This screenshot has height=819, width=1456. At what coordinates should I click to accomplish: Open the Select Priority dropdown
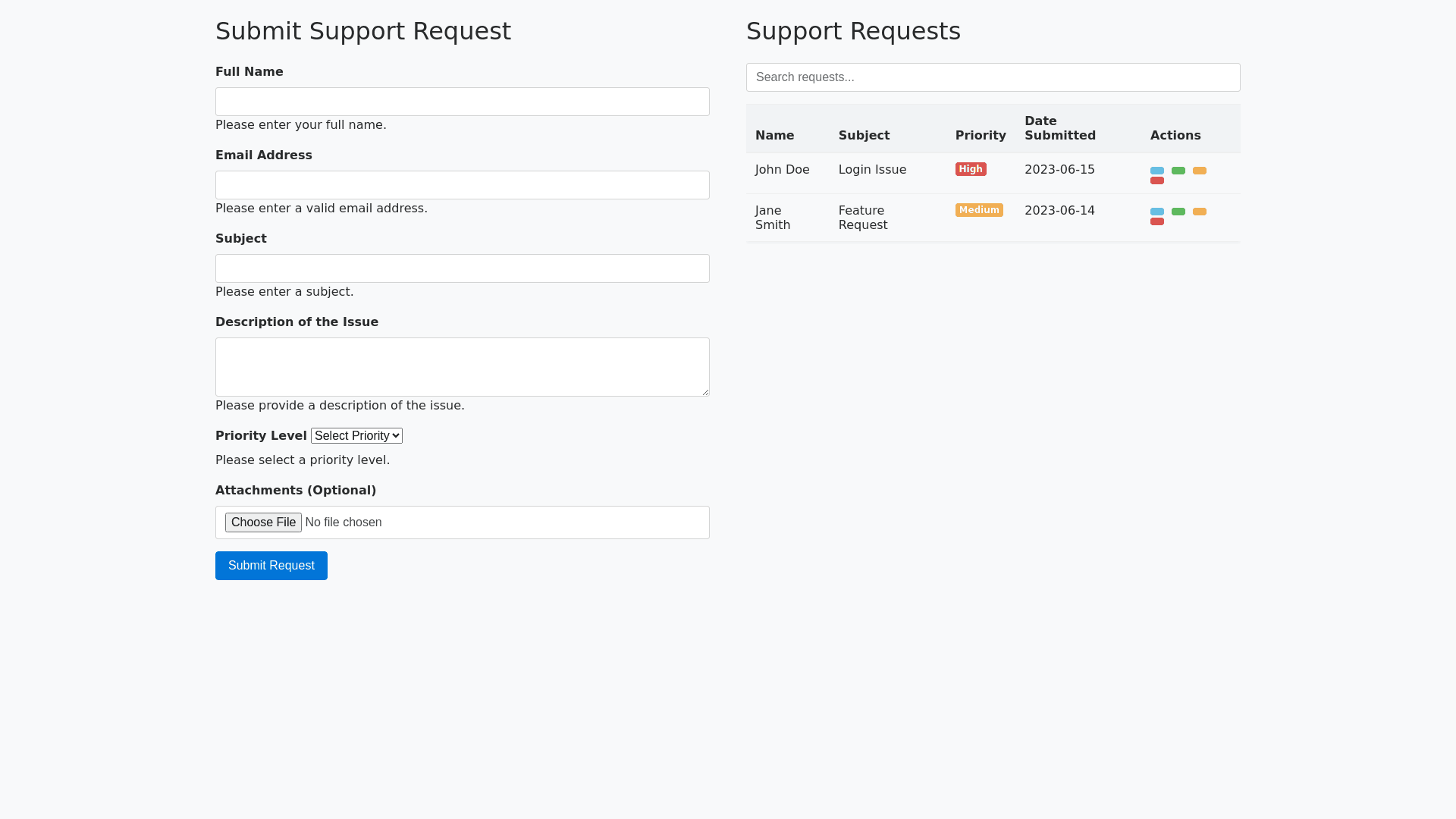(x=356, y=436)
